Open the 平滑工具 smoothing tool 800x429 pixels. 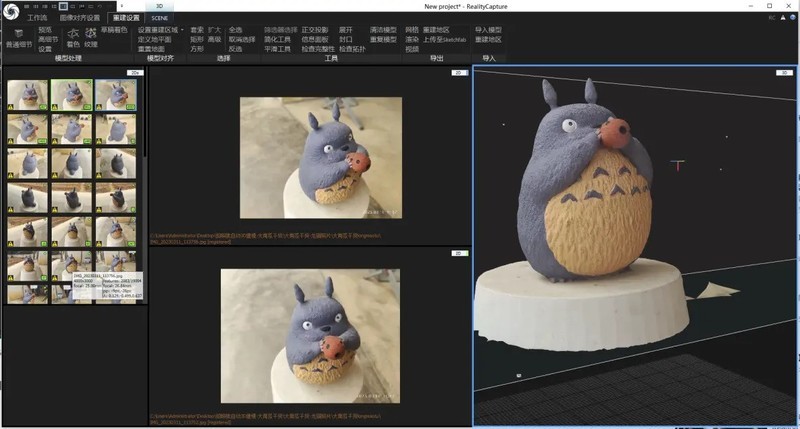tap(278, 49)
